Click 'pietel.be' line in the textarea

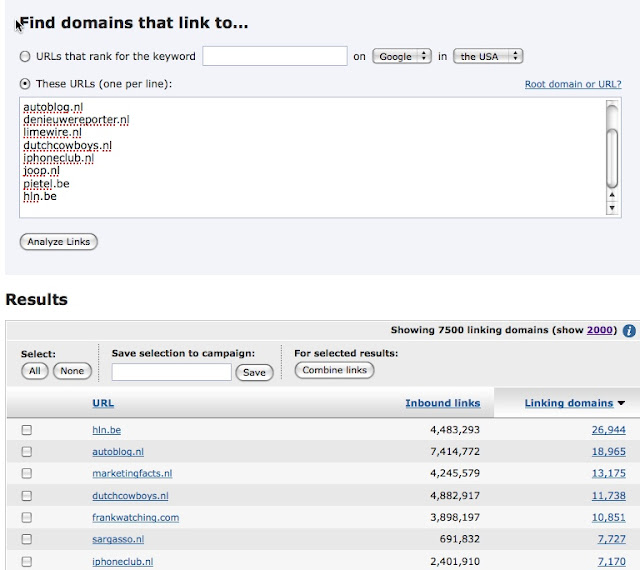[x=46, y=184]
